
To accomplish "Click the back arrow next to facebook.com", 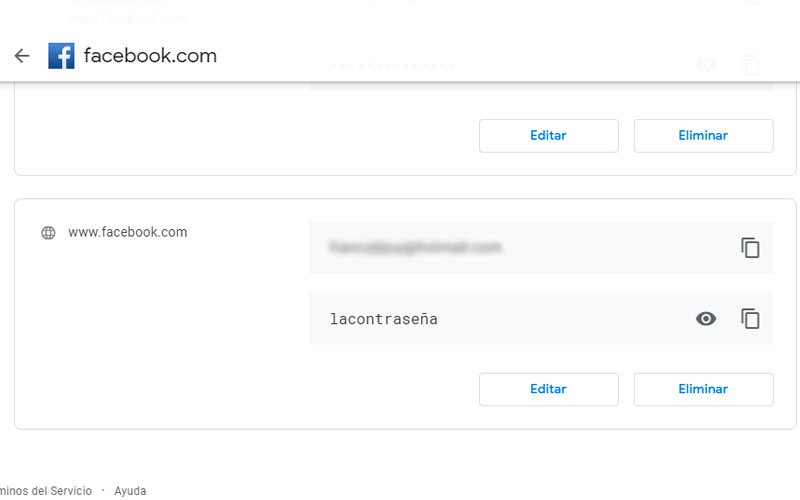I will pos(22,56).
